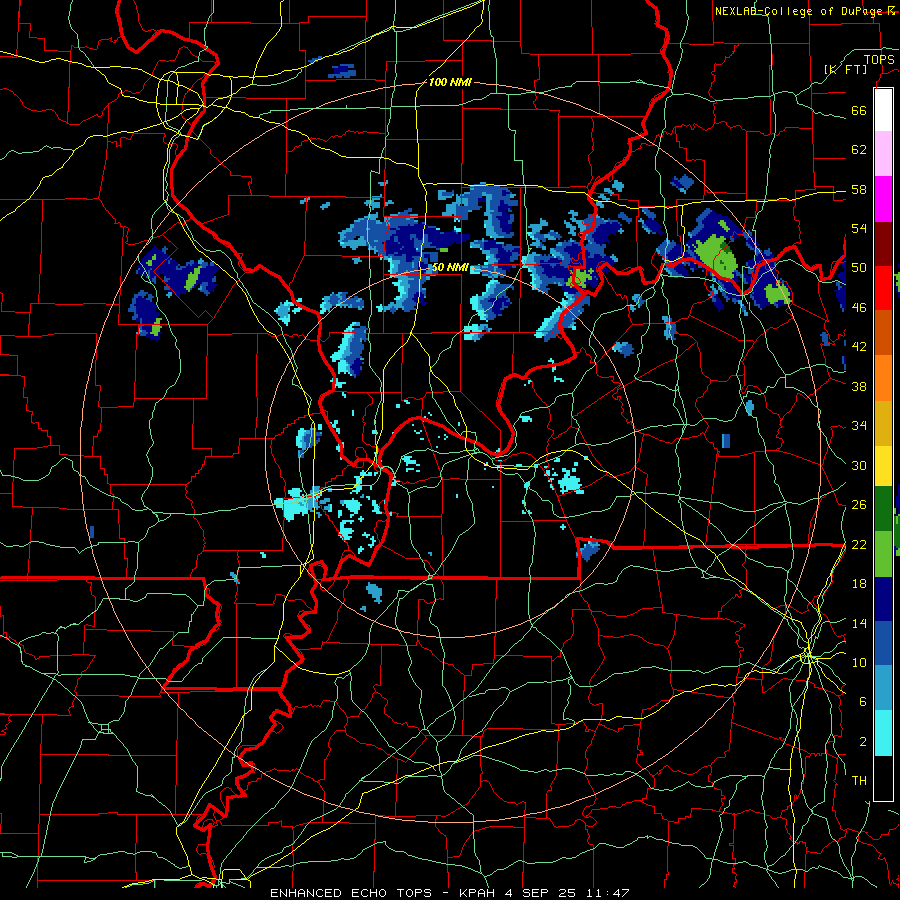Click the legend value "54"
The width and height of the screenshot is (900, 900).
point(859,228)
